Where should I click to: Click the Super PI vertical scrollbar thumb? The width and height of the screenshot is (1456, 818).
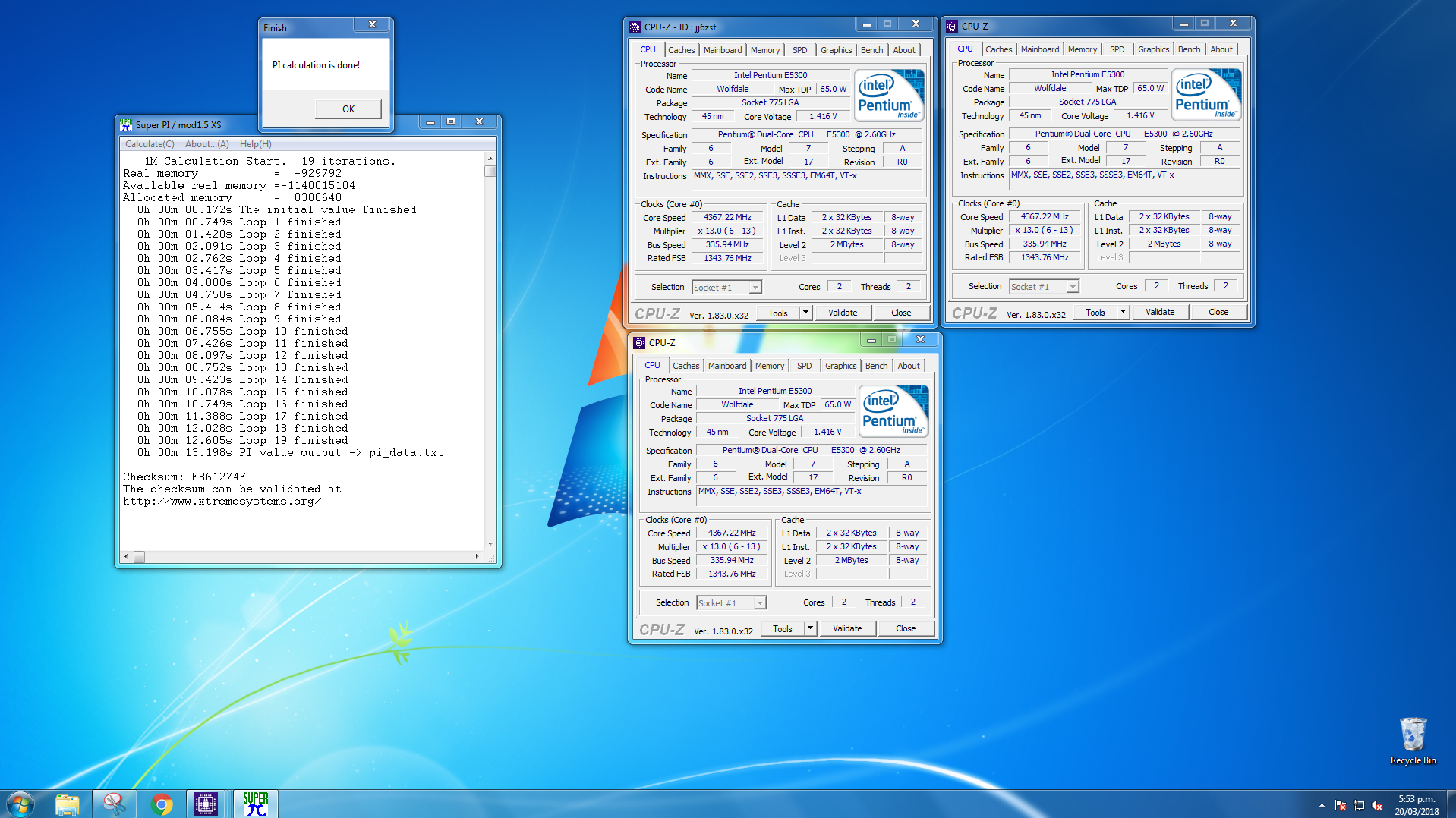[x=490, y=171]
